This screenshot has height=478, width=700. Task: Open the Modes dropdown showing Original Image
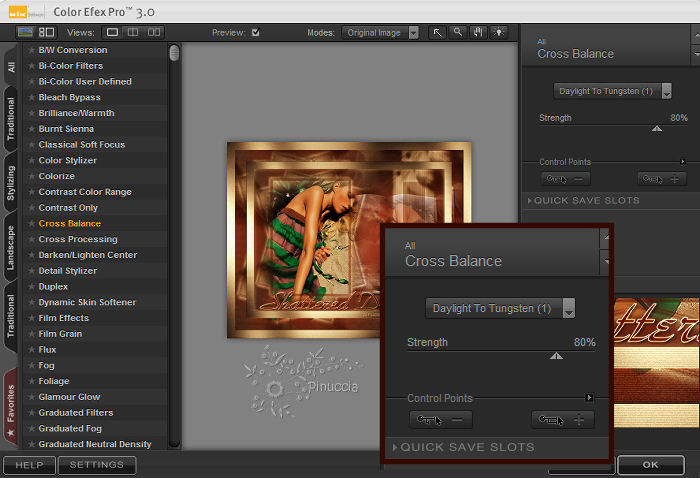coord(380,33)
